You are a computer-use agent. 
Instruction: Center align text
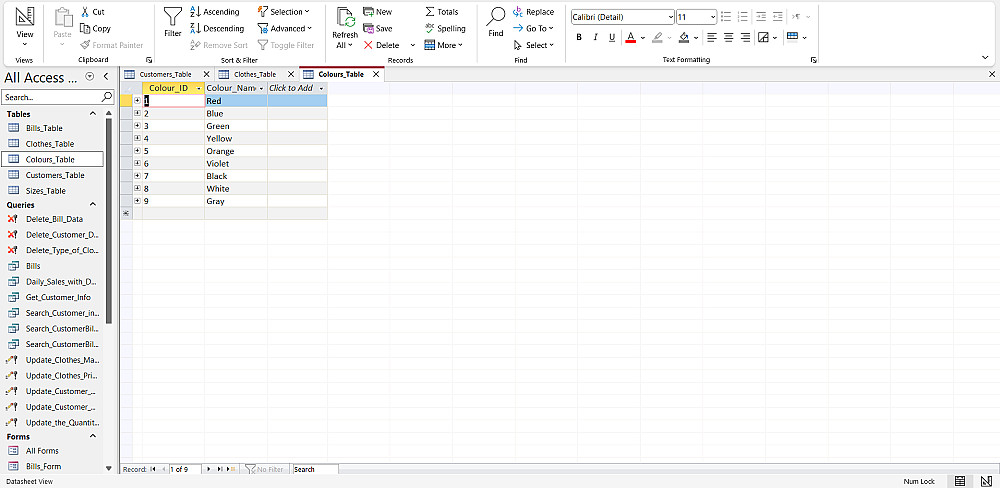729,38
